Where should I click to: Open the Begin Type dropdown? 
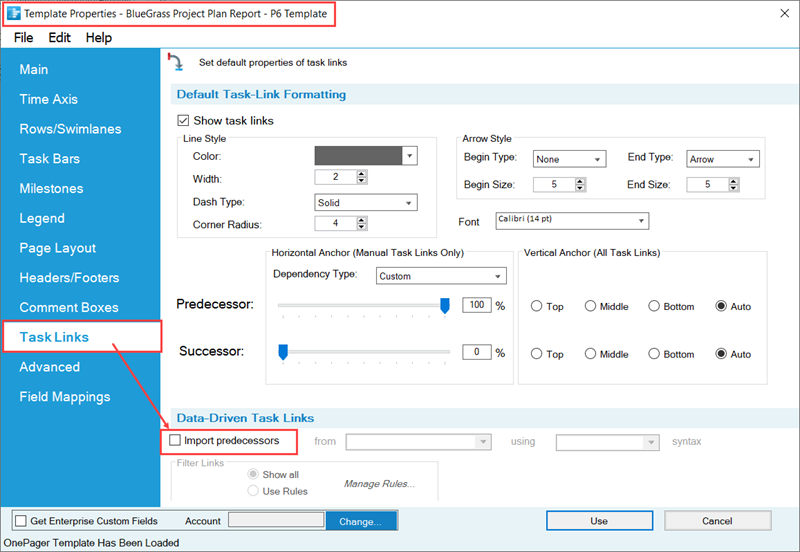[569, 159]
